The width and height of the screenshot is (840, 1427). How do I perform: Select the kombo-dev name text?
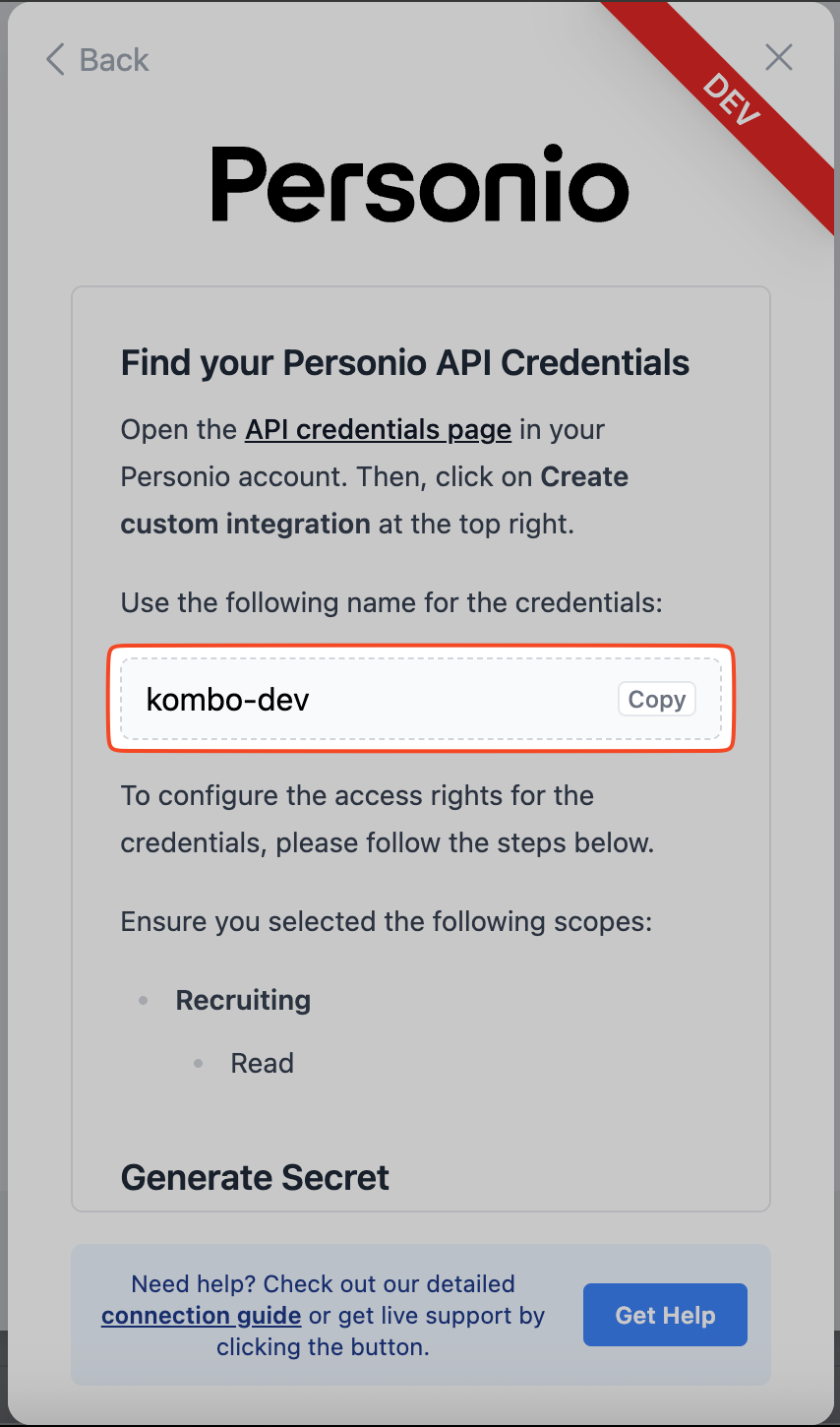tap(228, 699)
